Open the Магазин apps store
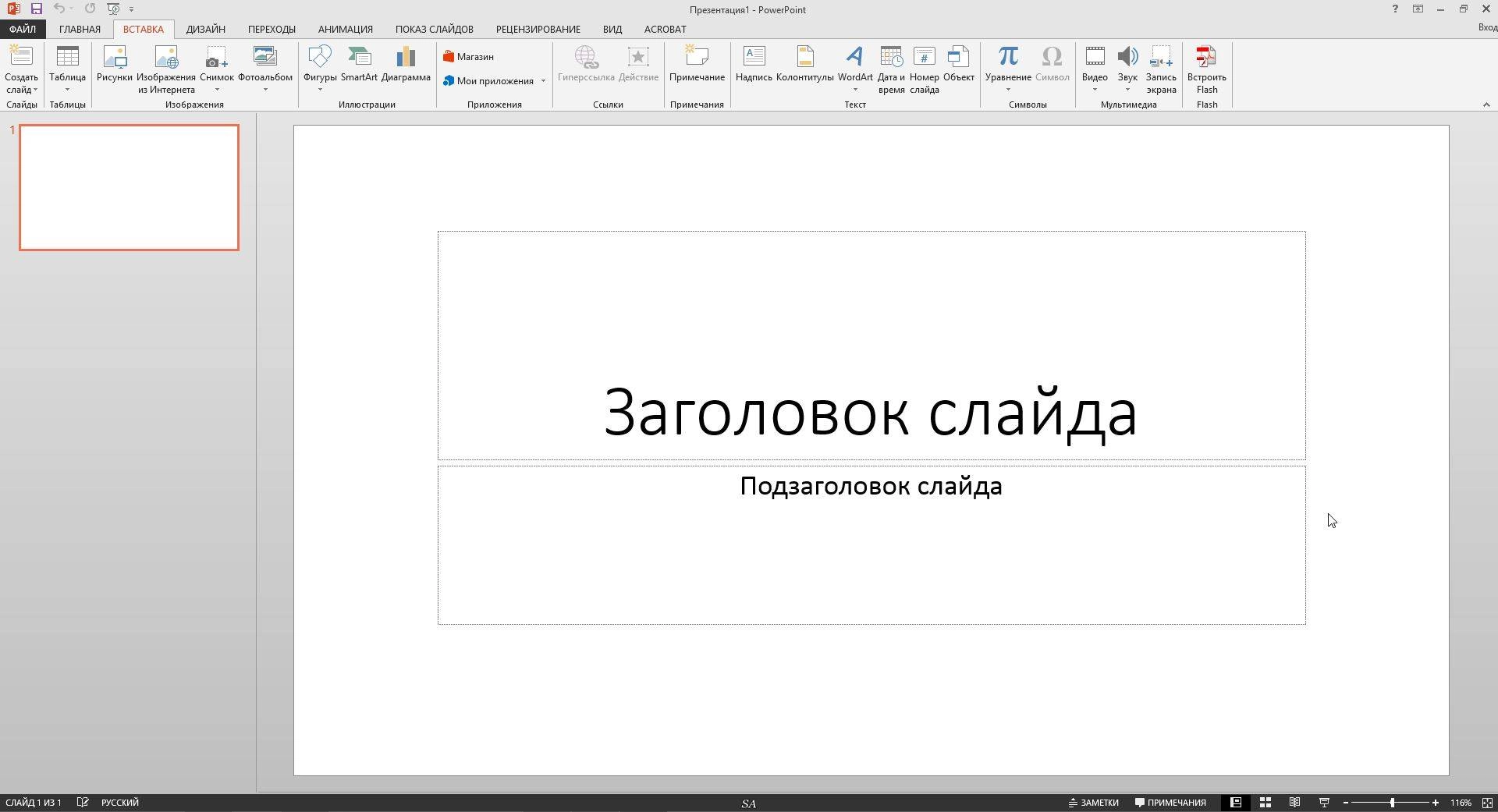Screen dimensions: 1498x812 pyautogui.click(x=468, y=57)
